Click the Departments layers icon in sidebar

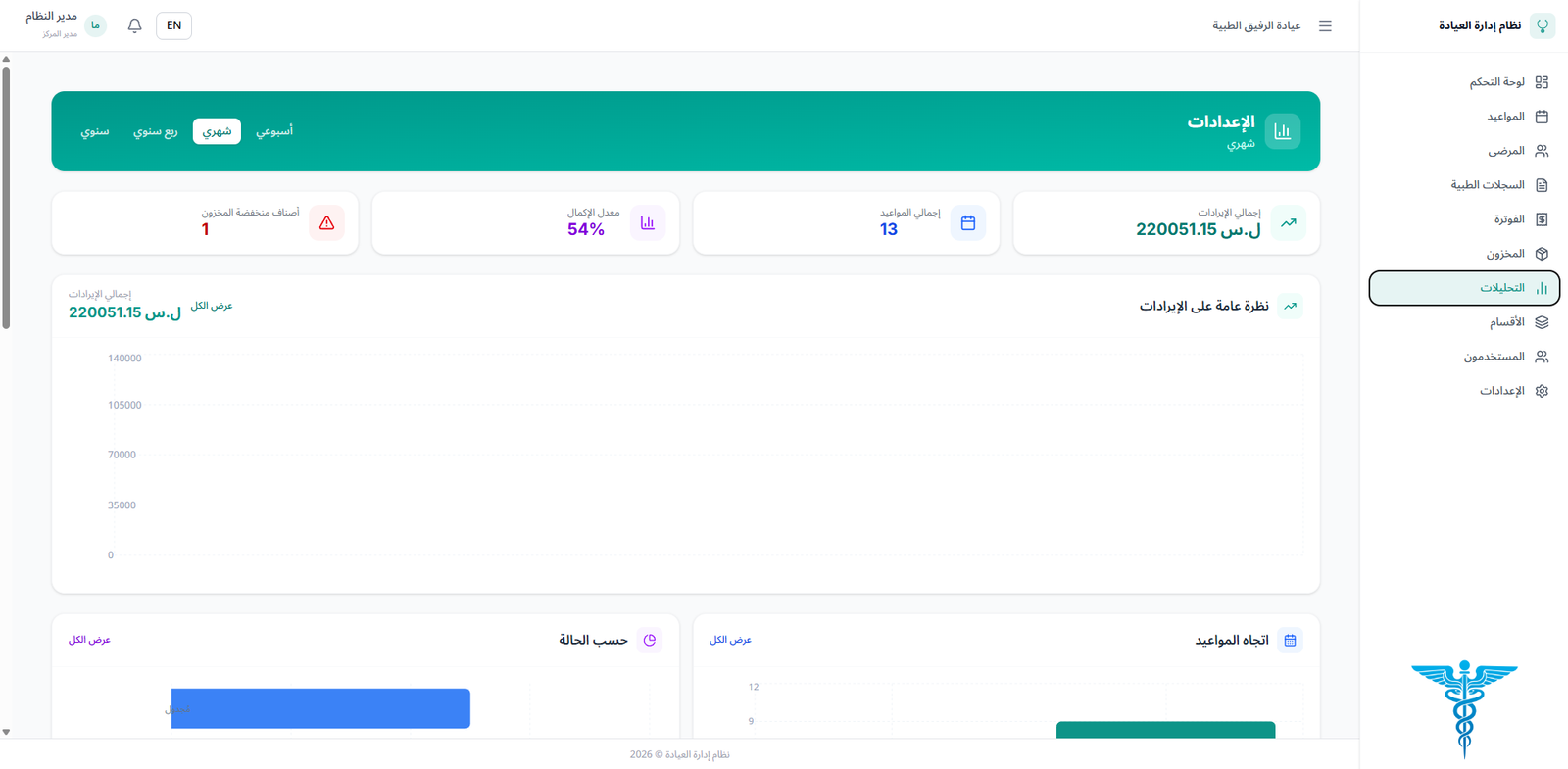[x=1542, y=322]
